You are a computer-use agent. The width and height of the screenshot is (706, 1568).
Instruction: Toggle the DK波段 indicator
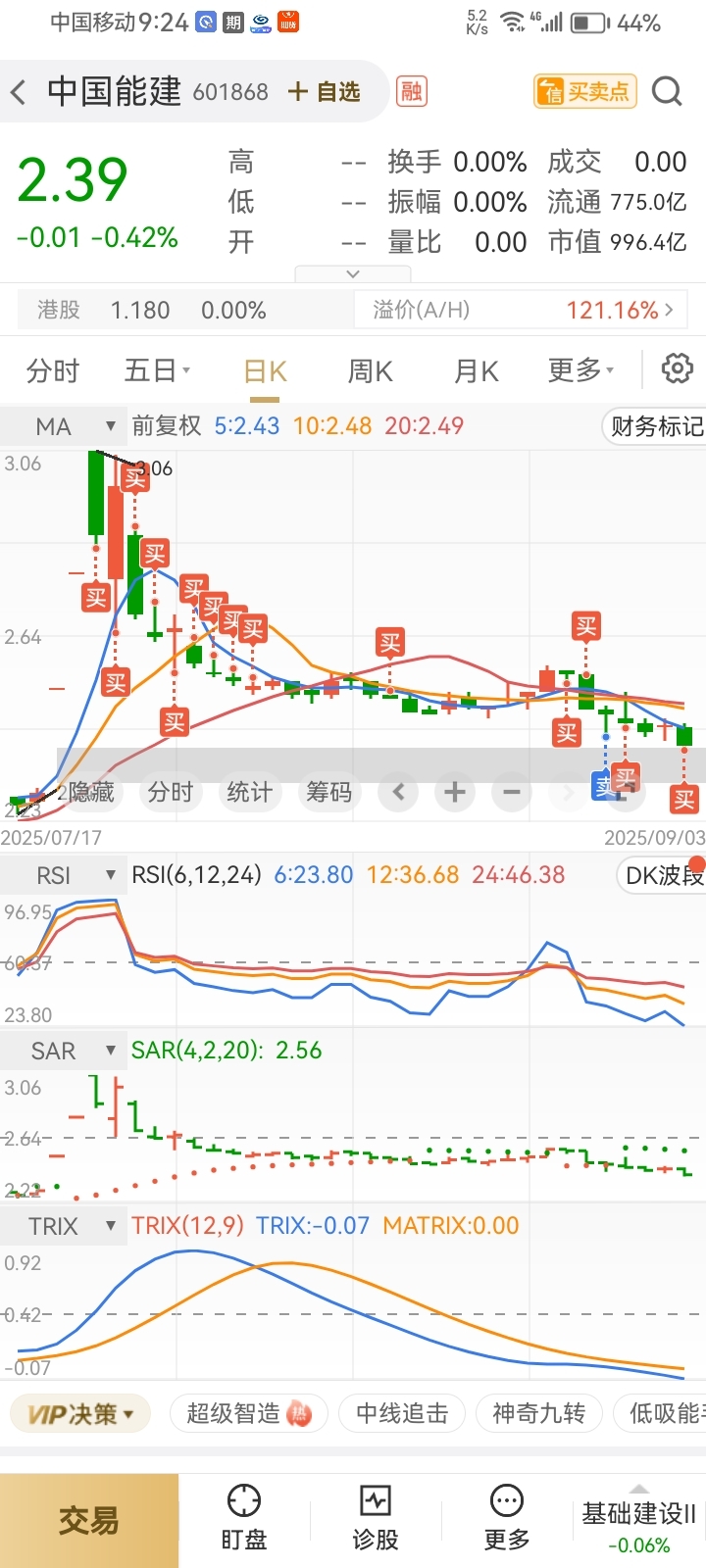click(x=663, y=875)
